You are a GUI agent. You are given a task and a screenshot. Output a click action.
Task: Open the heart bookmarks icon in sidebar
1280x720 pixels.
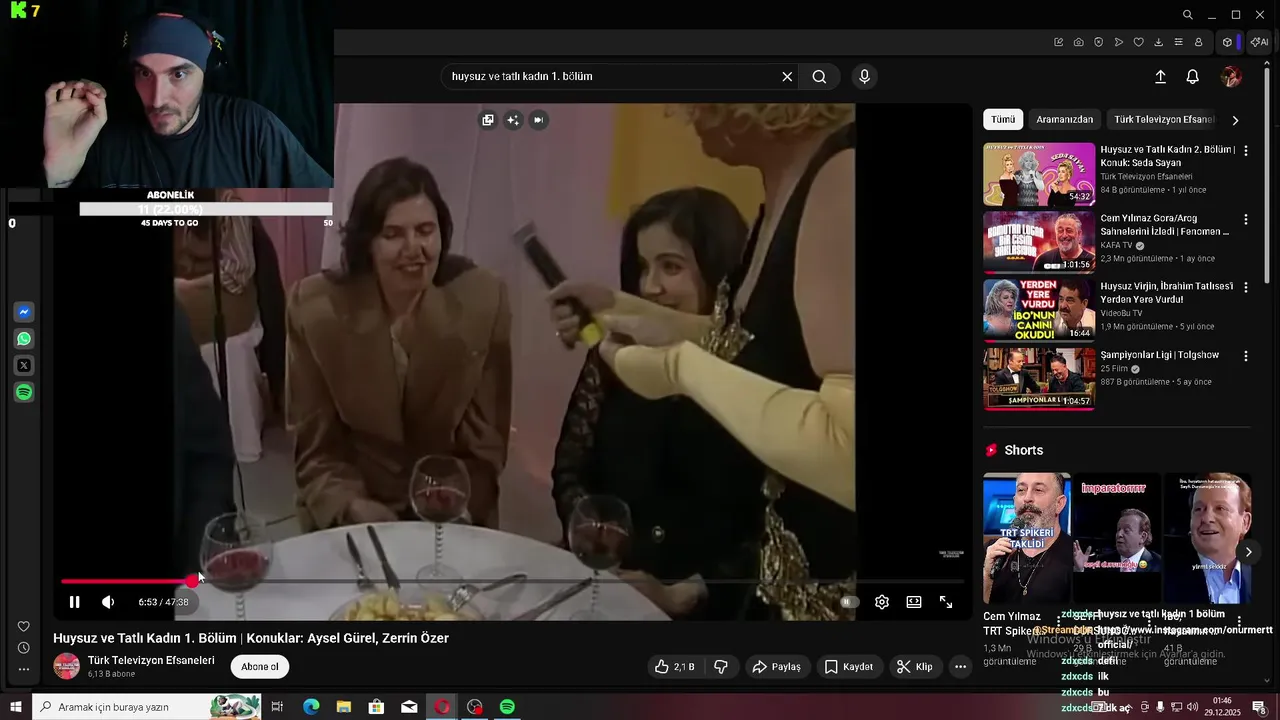pyautogui.click(x=24, y=627)
